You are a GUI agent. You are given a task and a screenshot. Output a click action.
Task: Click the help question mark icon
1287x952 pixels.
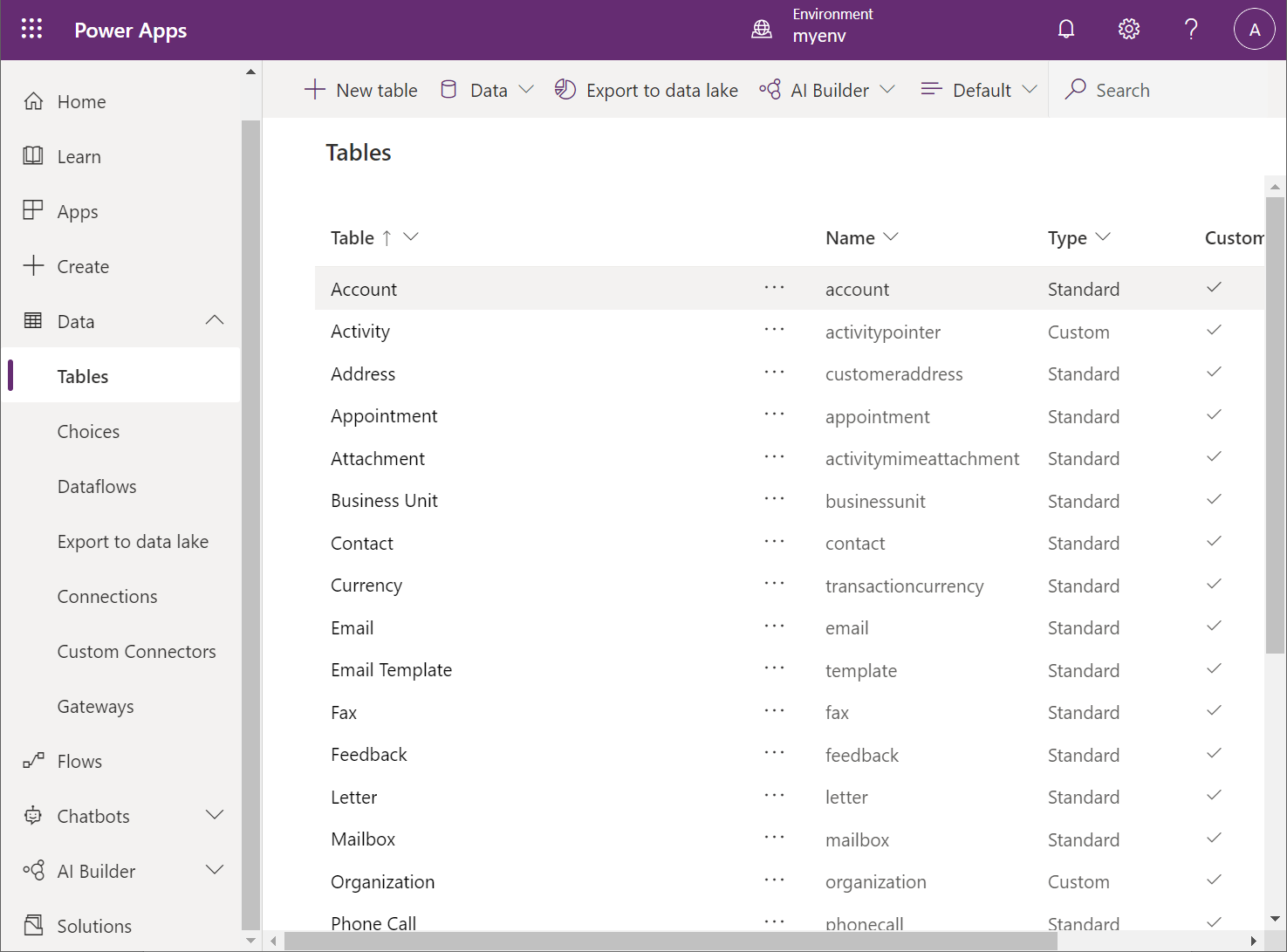pyautogui.click(x=1191, y=30)
